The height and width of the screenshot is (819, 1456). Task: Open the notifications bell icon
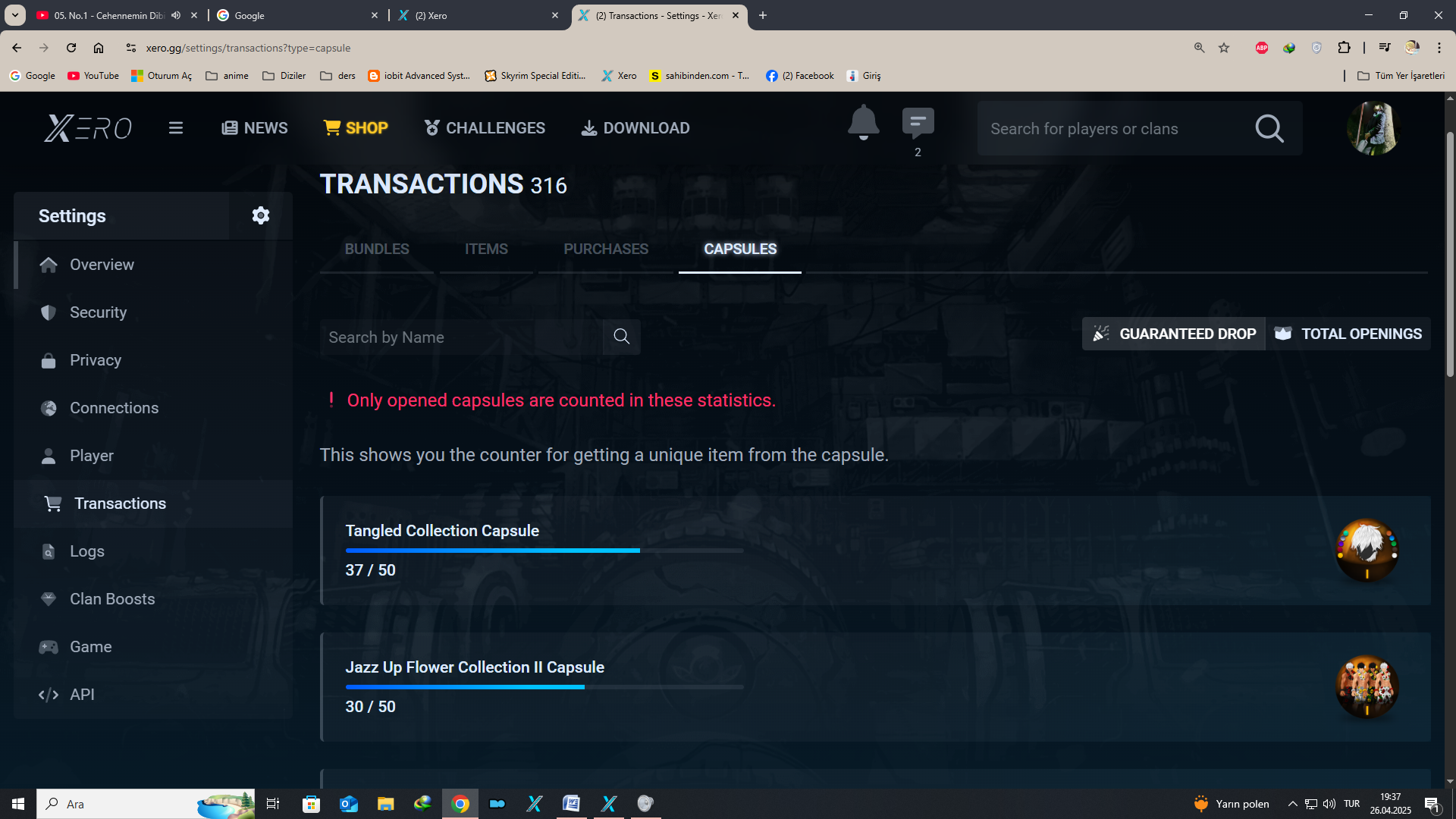(863, 123)
